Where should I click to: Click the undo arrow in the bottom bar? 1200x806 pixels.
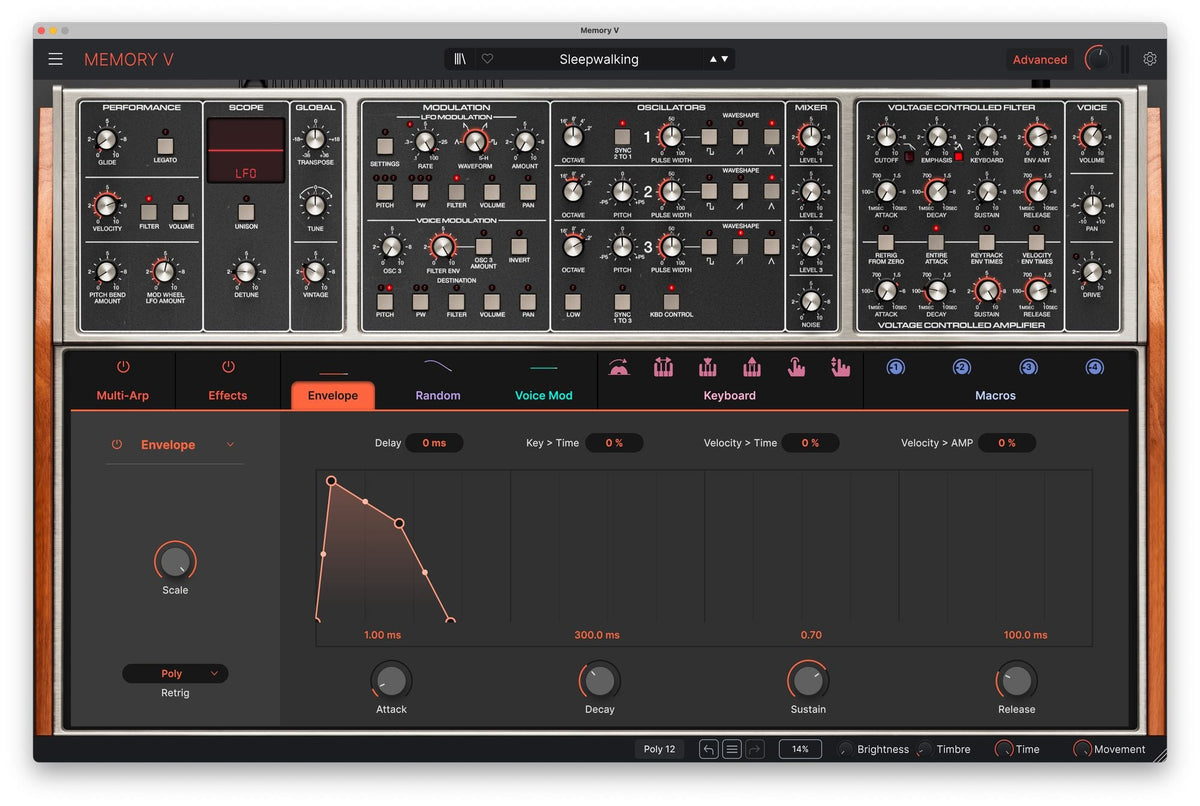click(x=708, y=749)
